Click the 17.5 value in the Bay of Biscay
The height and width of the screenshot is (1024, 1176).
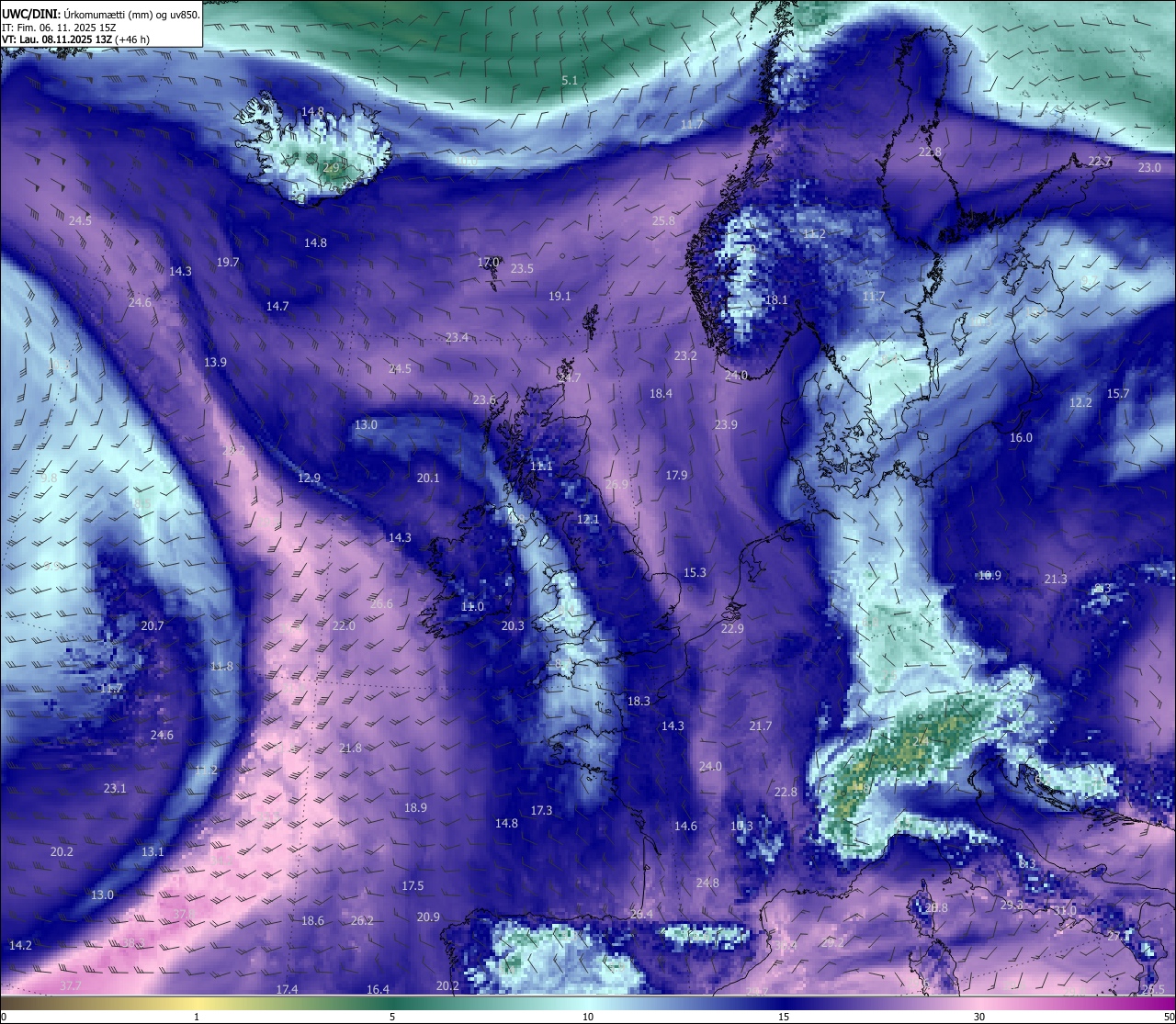pyautogui.click(x=413, y=885)
